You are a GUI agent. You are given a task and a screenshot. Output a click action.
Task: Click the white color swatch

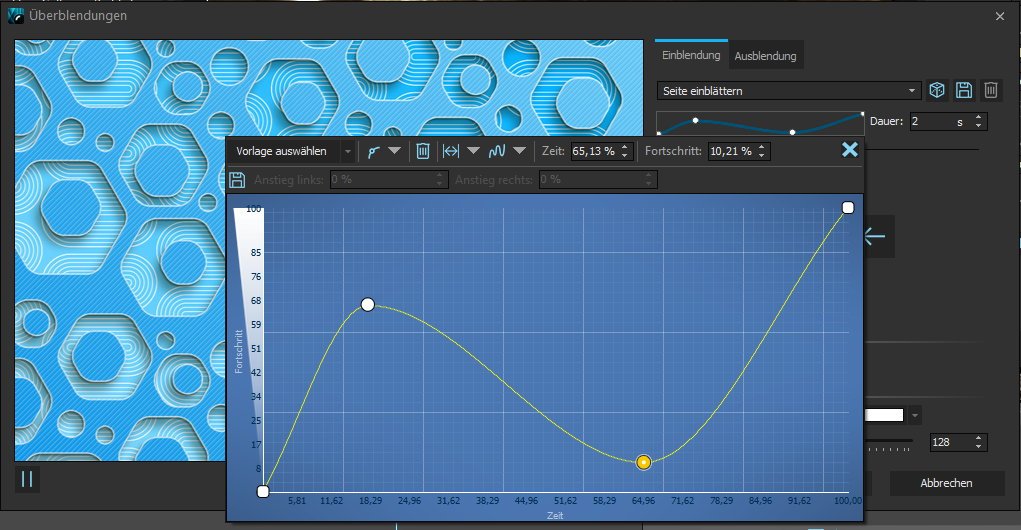click(x=884, y=415)
